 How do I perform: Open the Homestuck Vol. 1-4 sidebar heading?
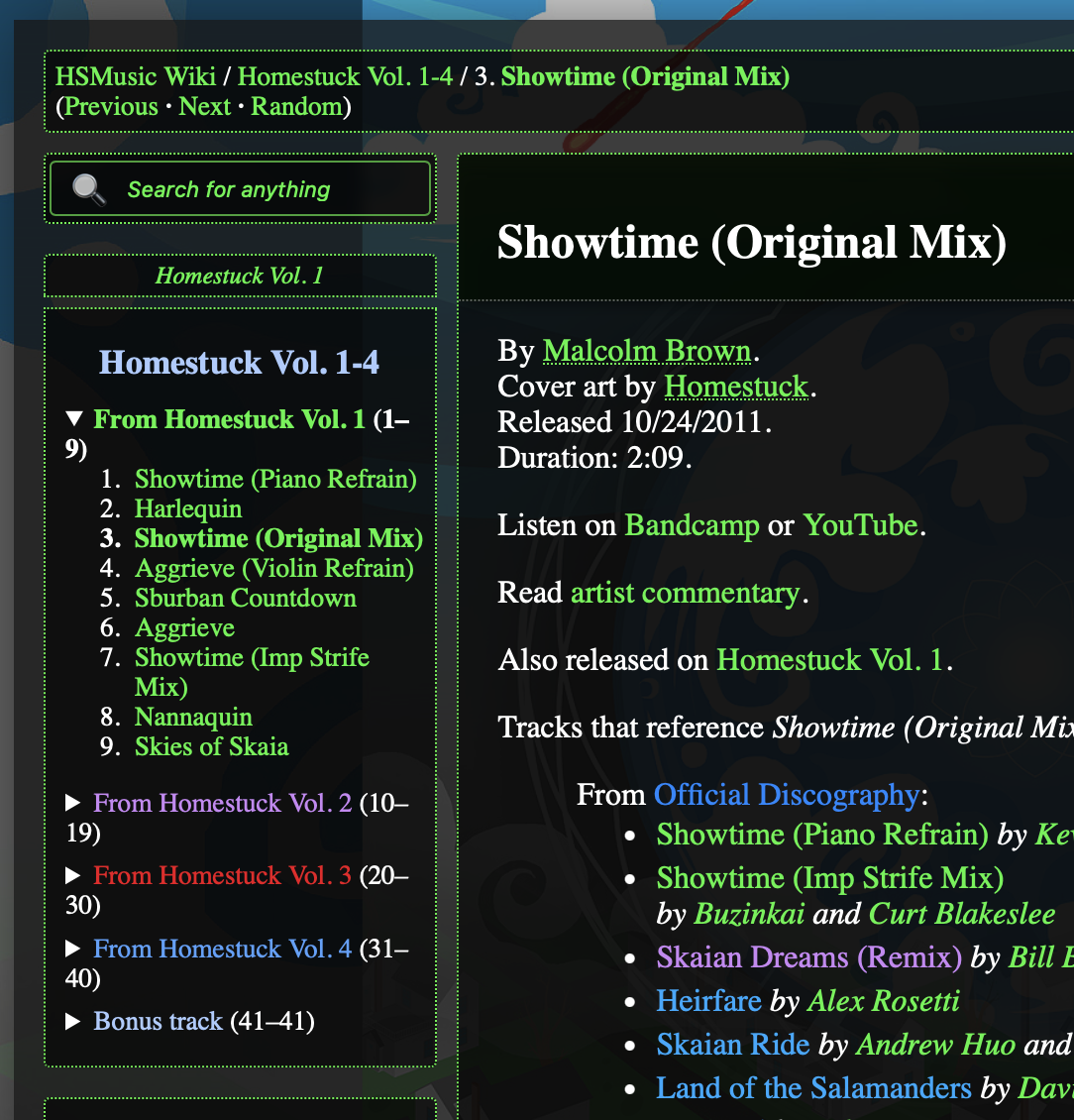click(239, 362)
